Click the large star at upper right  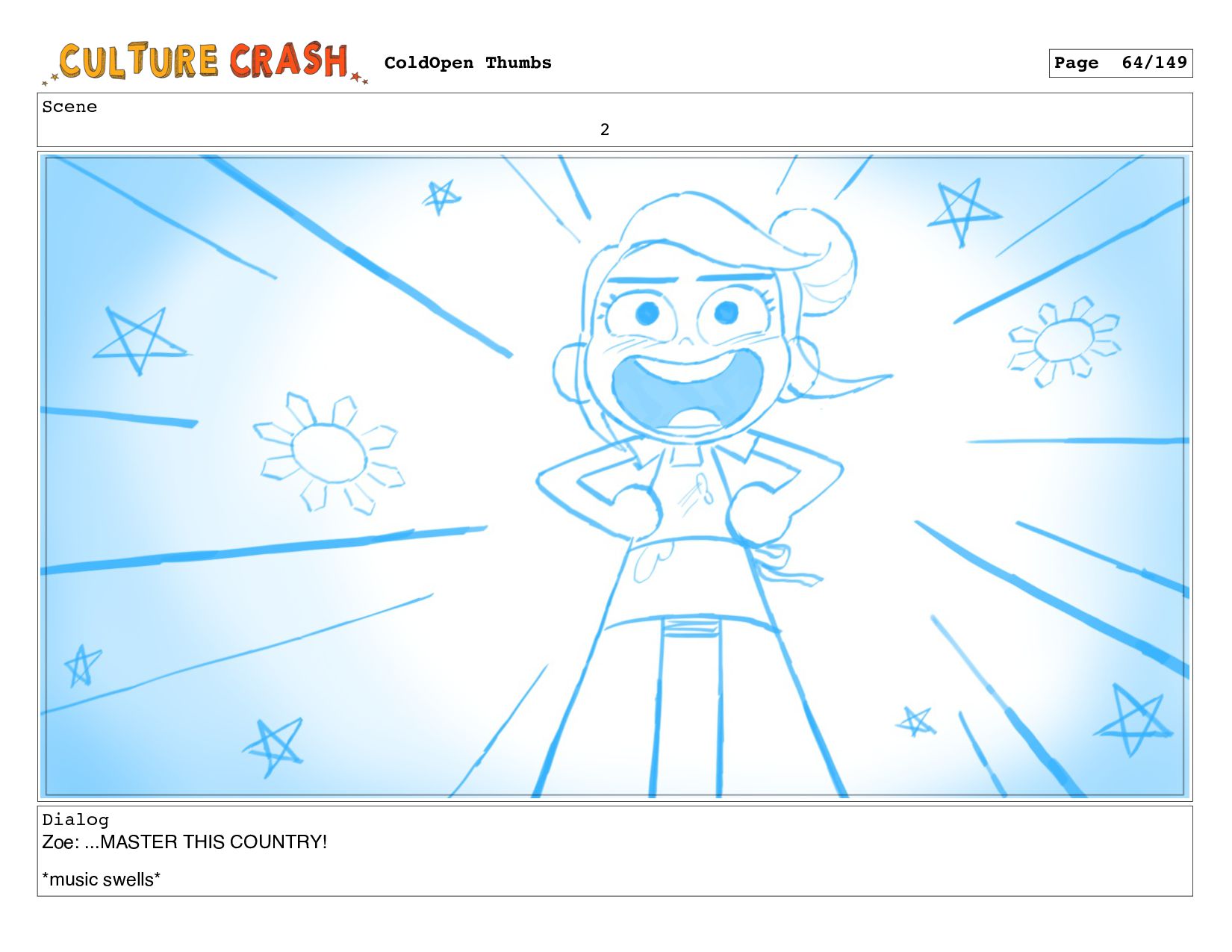tap(963, 211)
